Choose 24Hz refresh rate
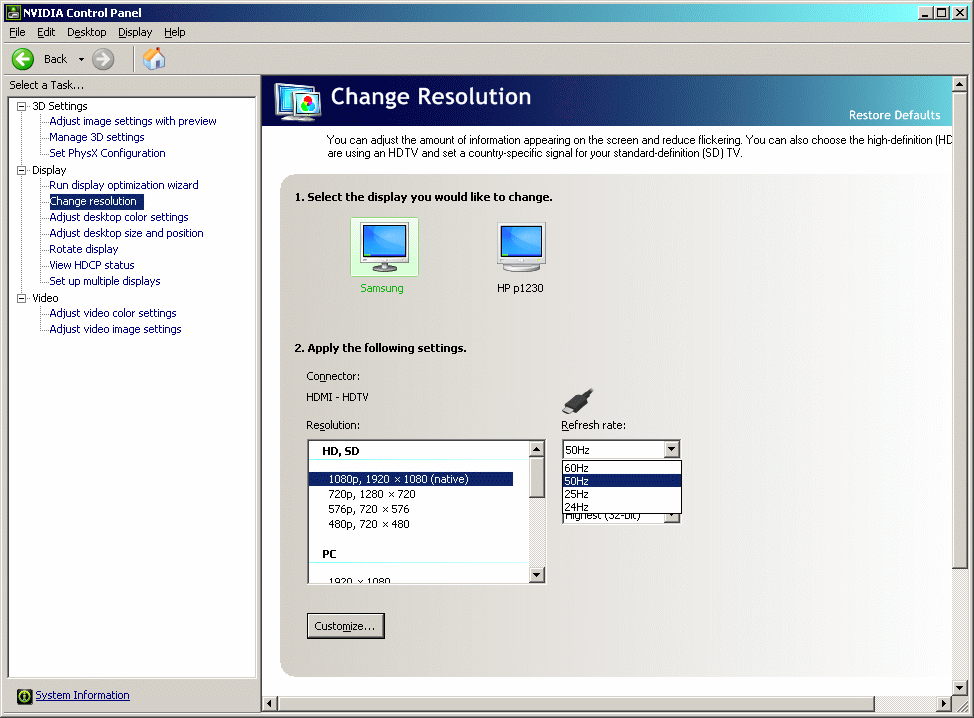Screen dimensions: 974x718 (x=622, y=507)
